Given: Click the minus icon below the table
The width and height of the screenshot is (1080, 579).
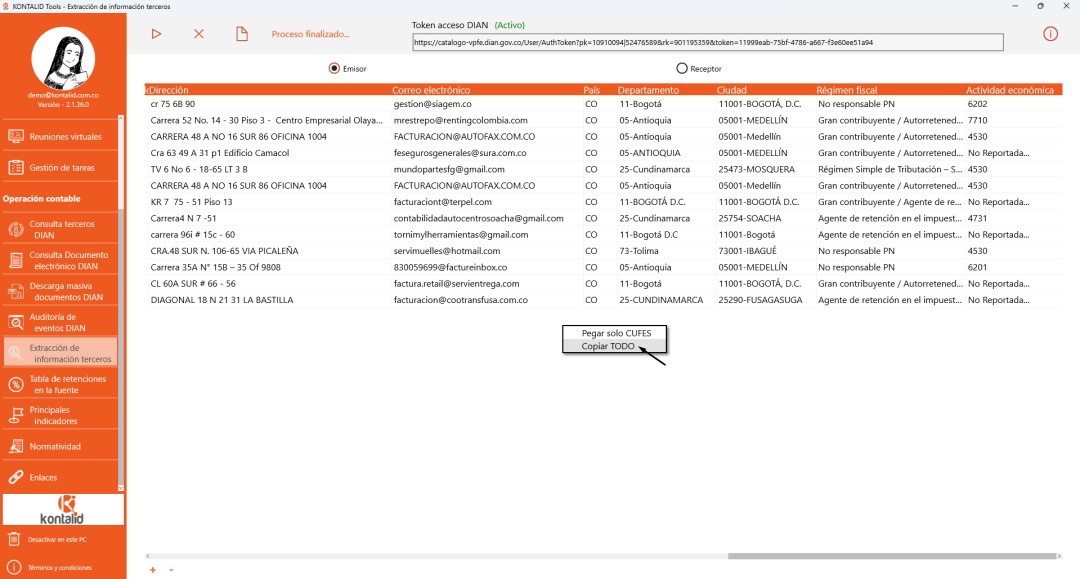Looking at the screenshot, I should [x=171, y=570].
